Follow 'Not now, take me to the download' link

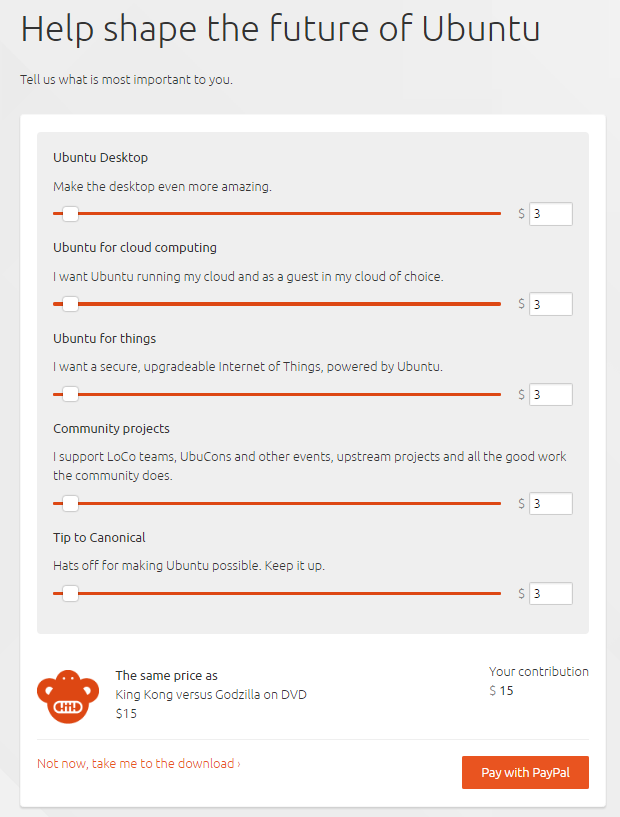coord(138,764)
